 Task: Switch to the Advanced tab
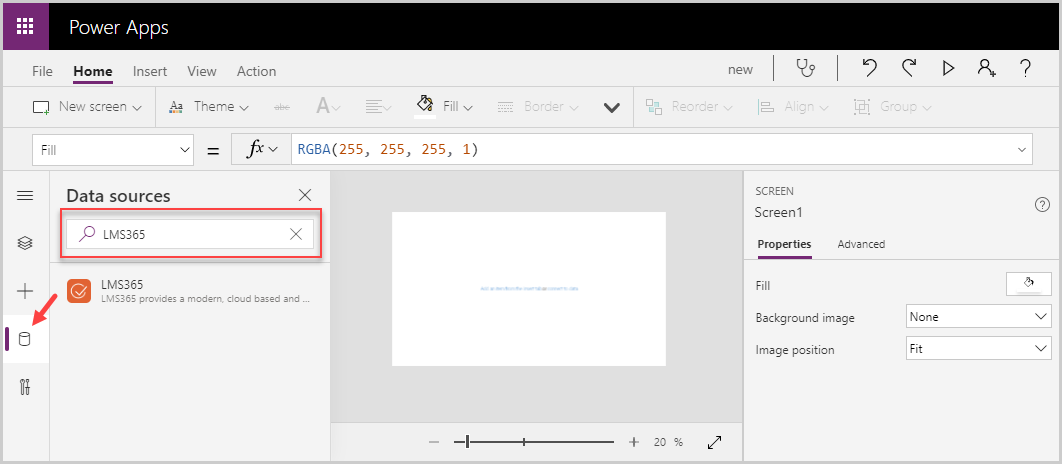coord(860,244)
